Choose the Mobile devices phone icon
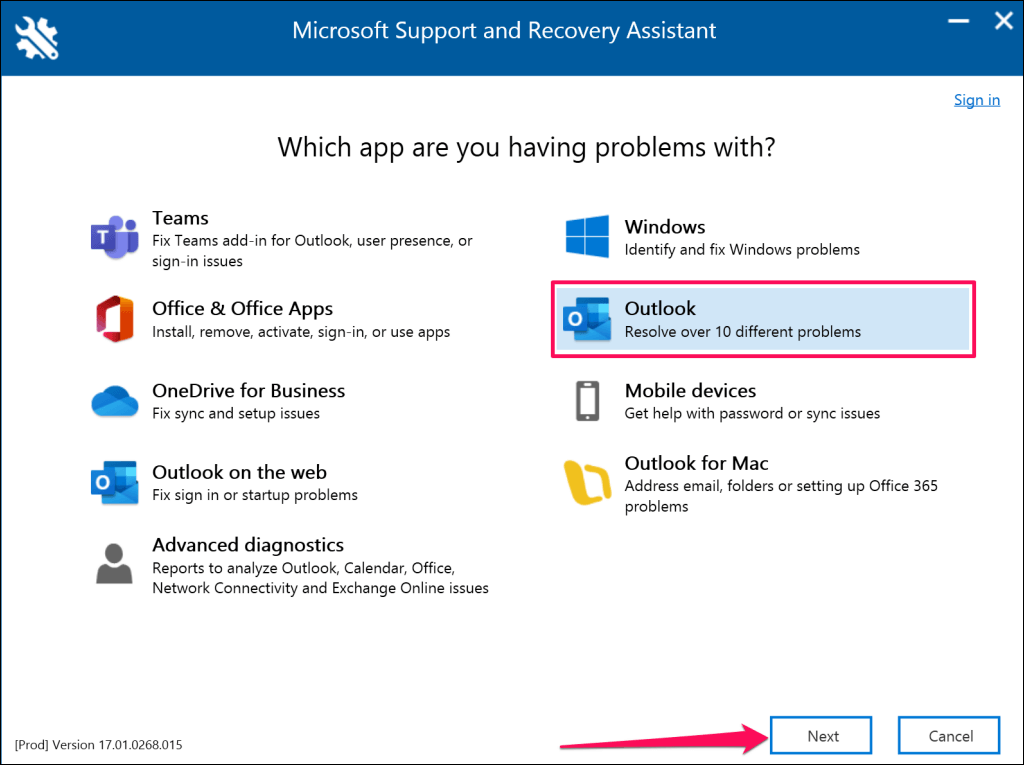The height and width of the screenshot is (765, 1024). coord(588,401)
